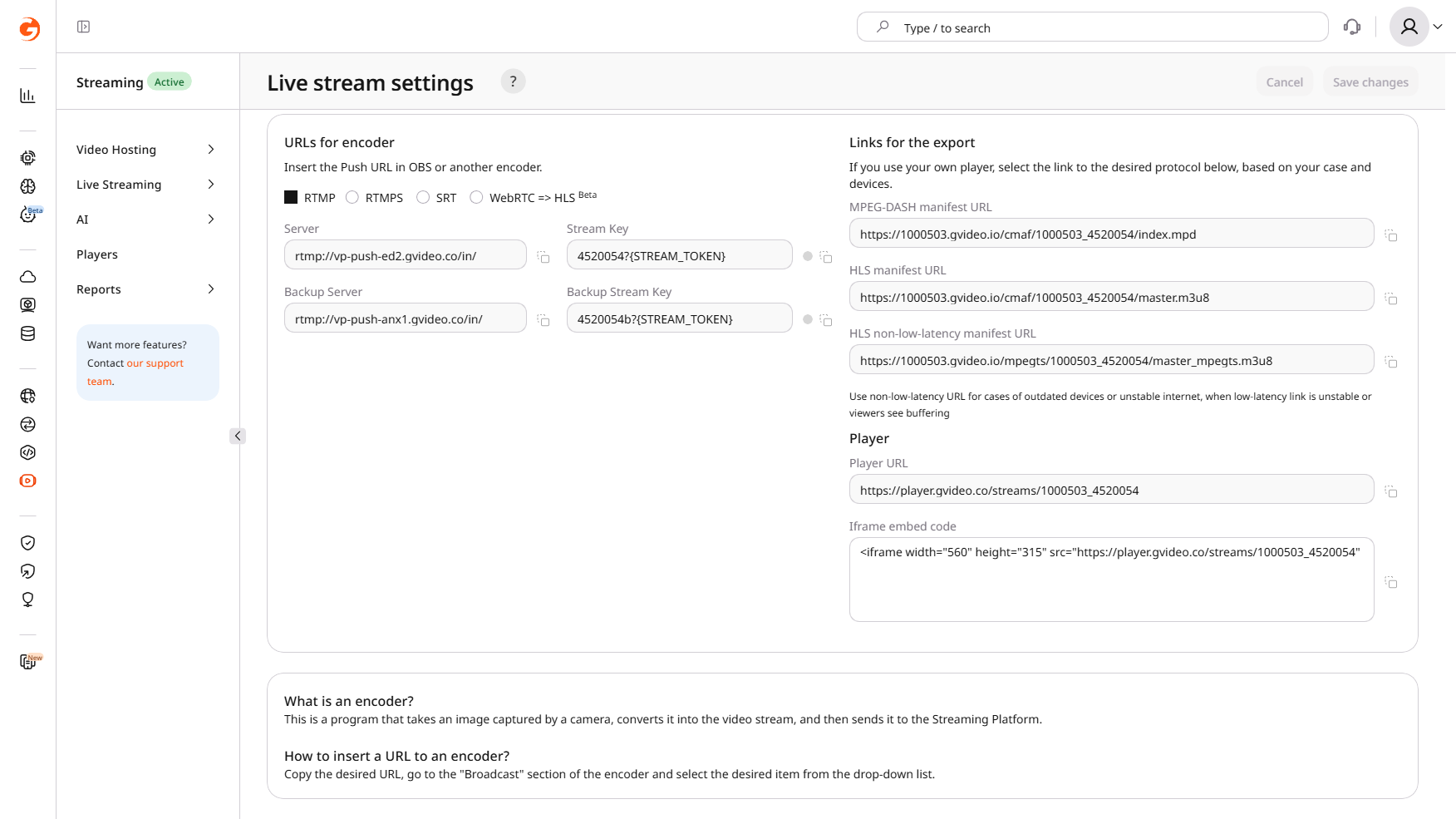Viewport: 1456px width, 819px height.
Task: Click the Streaming heading in the side panel
Action: [110, 82]
